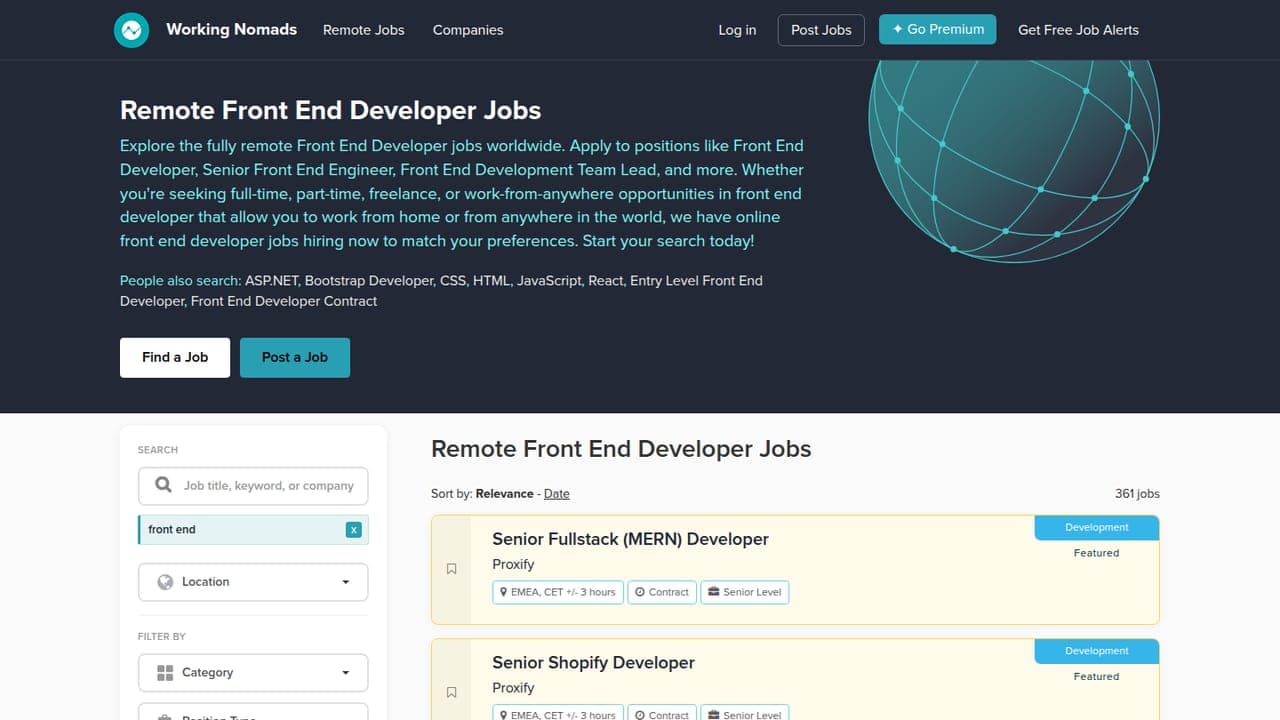Viewport: 1280px width, 720px height.
Task: Click the Development tag on the MERN job
Action: click(x=1097, y=528)
